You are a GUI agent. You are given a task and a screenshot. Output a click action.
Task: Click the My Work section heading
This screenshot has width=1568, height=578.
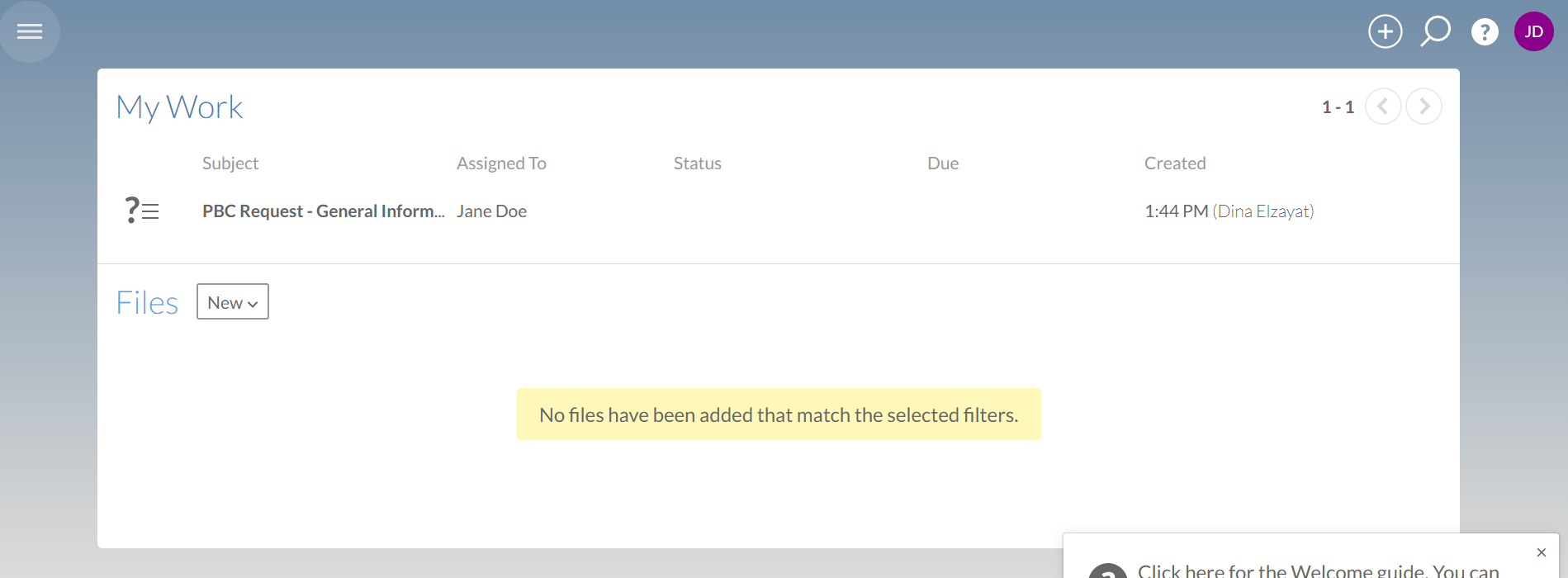(x=179, y=107)
